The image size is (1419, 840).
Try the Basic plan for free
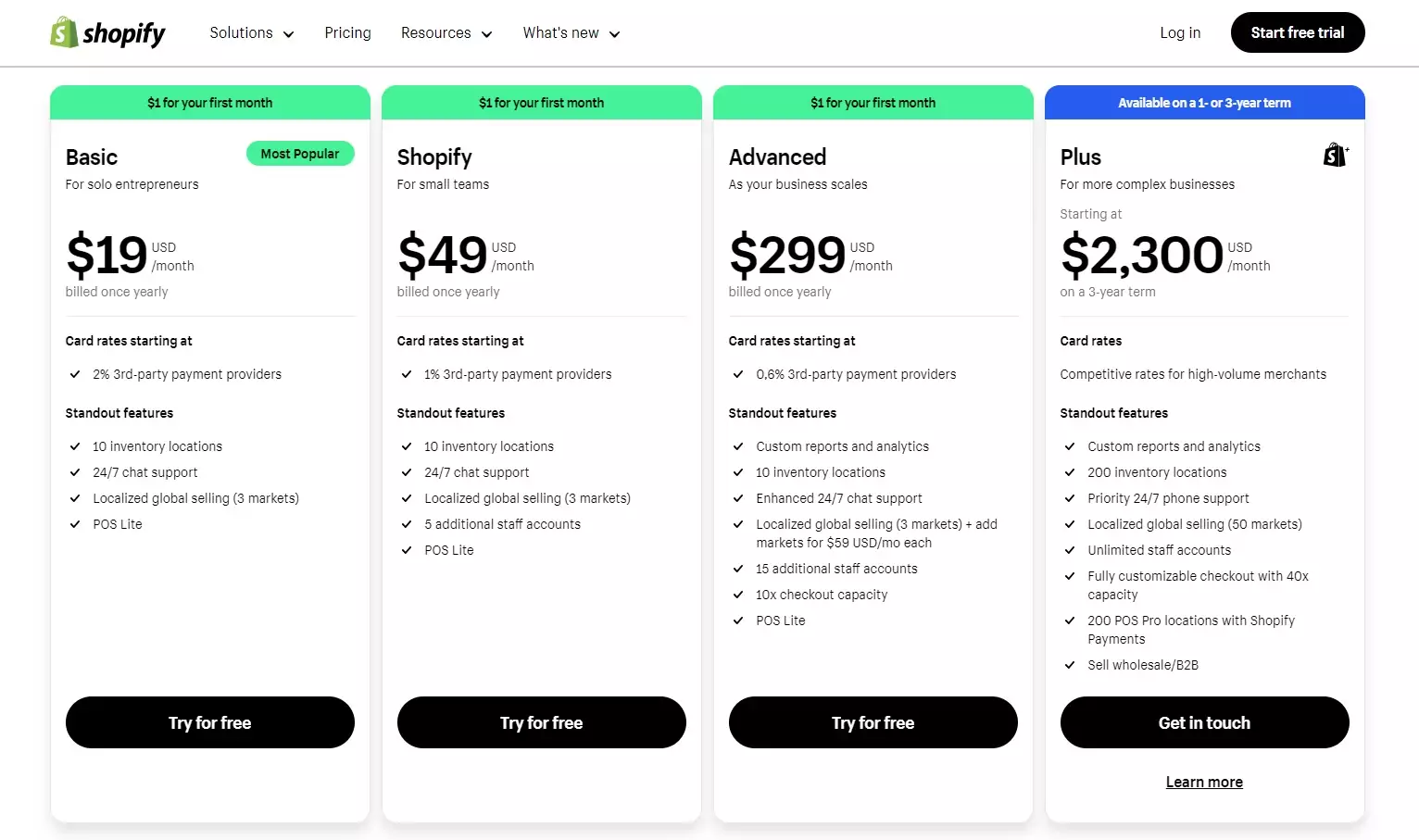pos(210,722)
